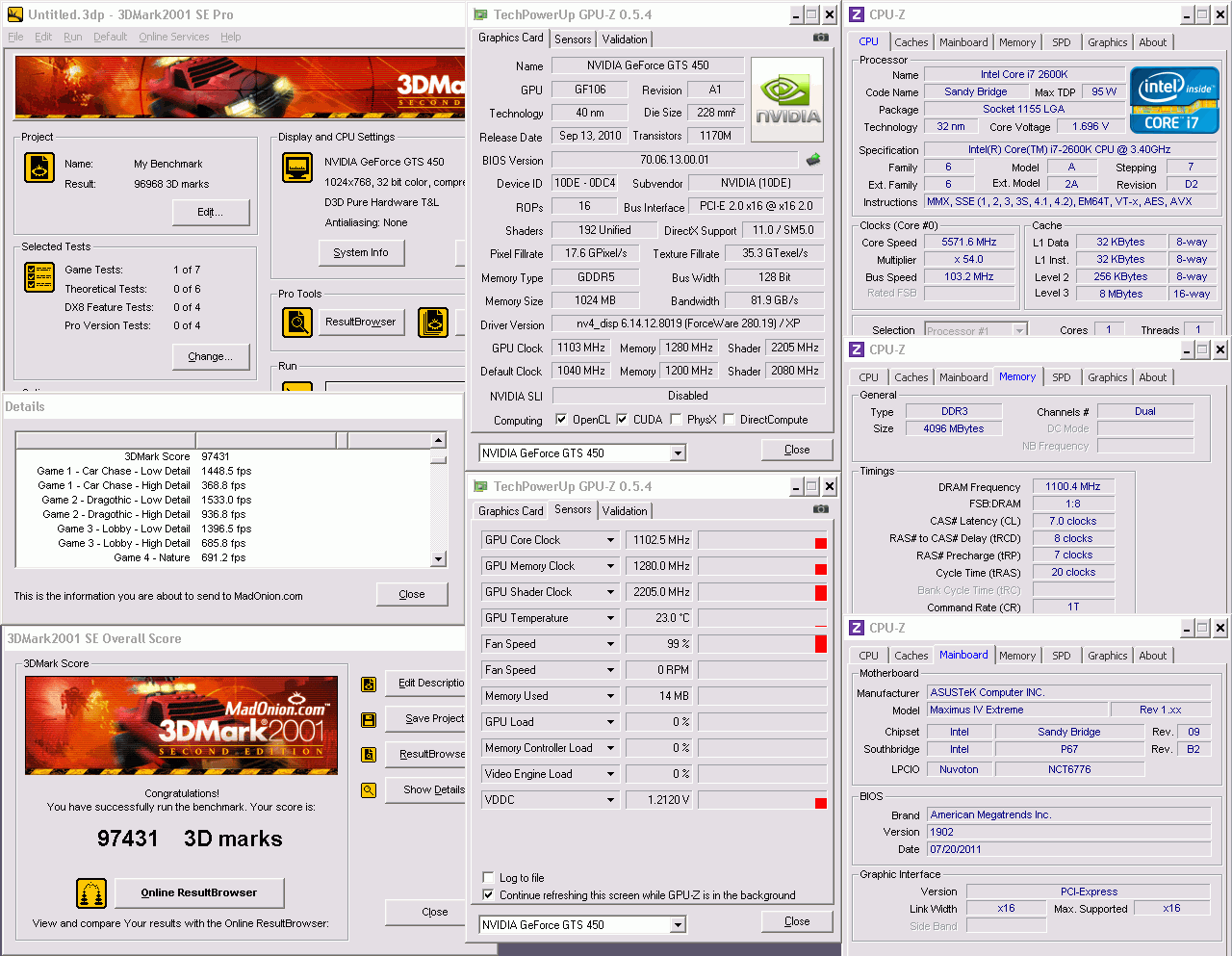Click camera screenshot icon in GPU-Z Sensors window
The width and height of the screenshot is (1232, 956).
coord(820,509)
